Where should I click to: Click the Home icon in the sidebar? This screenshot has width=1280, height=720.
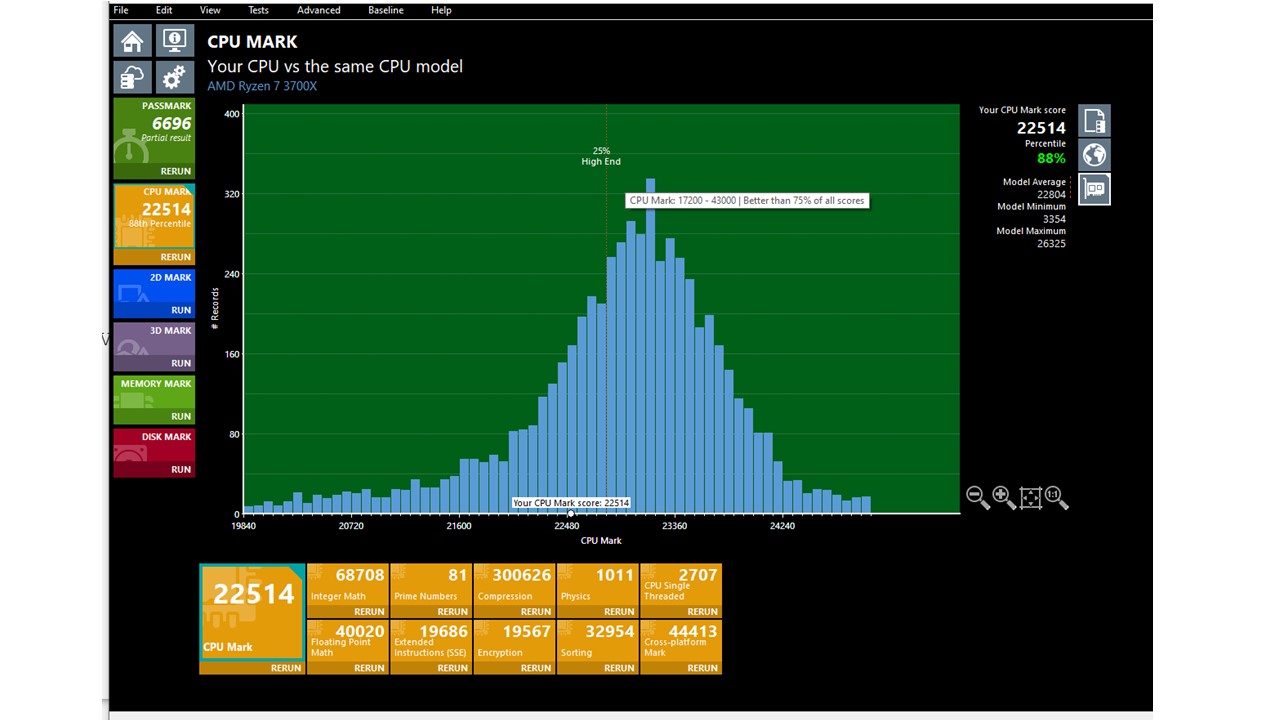pos(132,41)
